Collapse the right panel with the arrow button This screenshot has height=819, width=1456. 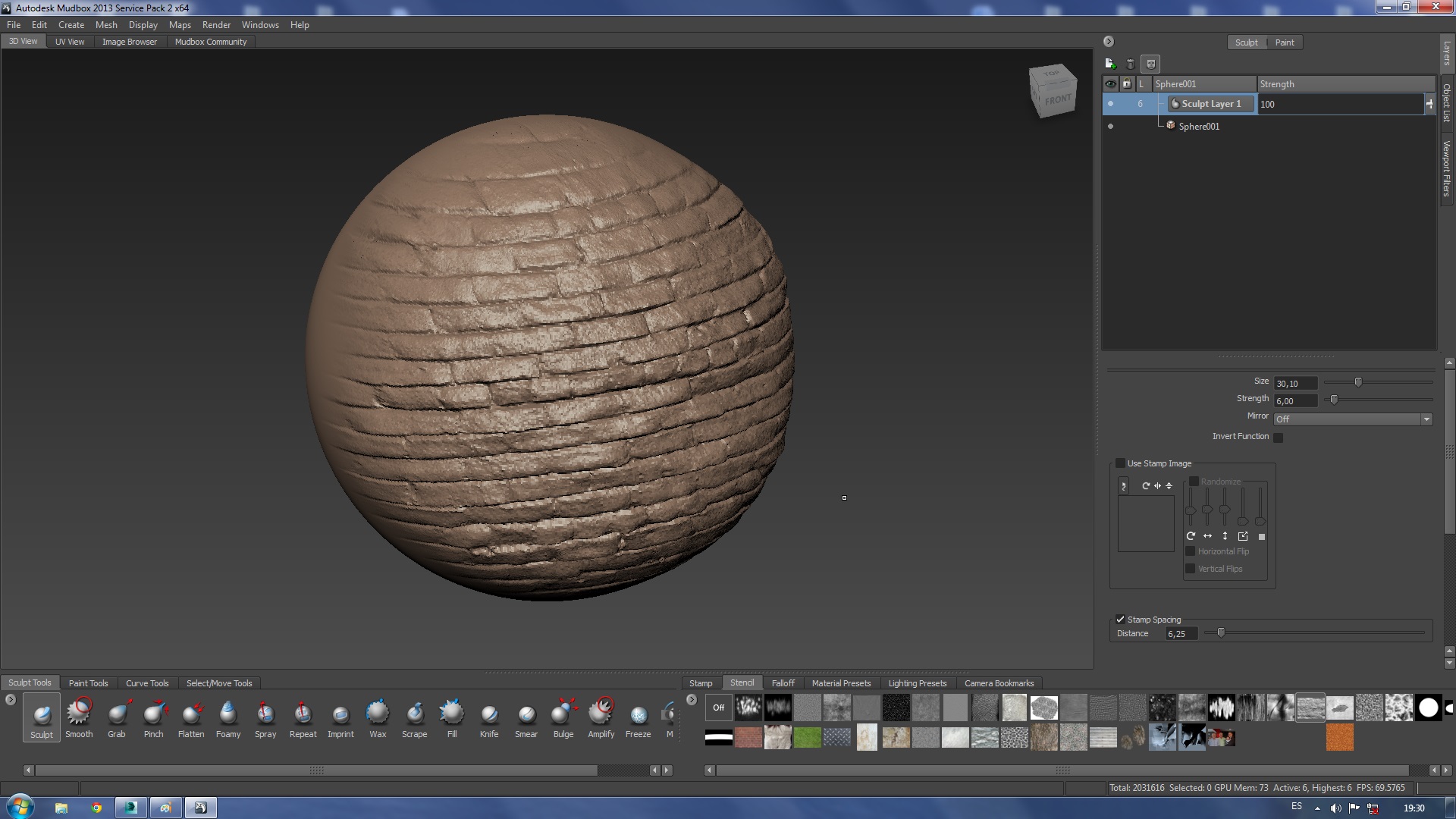1109,42
